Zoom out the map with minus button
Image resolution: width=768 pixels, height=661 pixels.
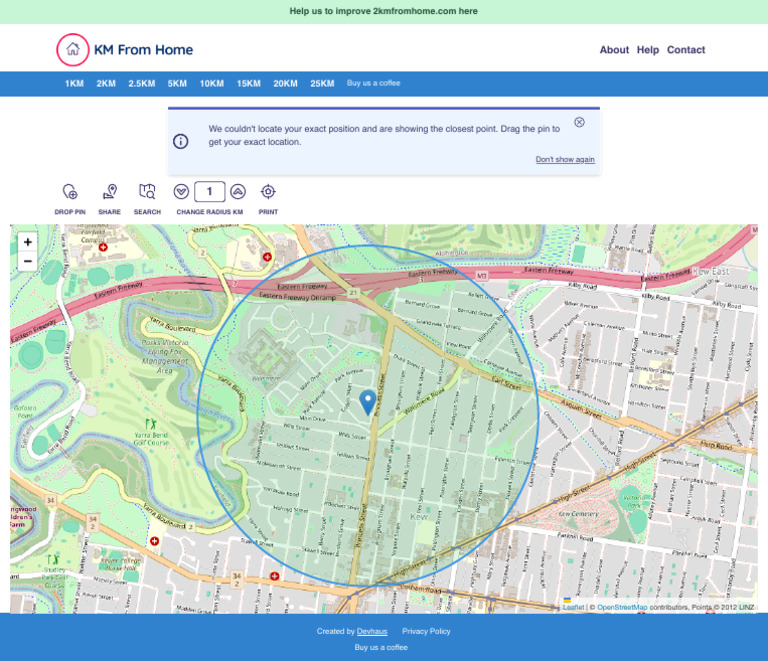pyautogui.click(x=28, y=261)
